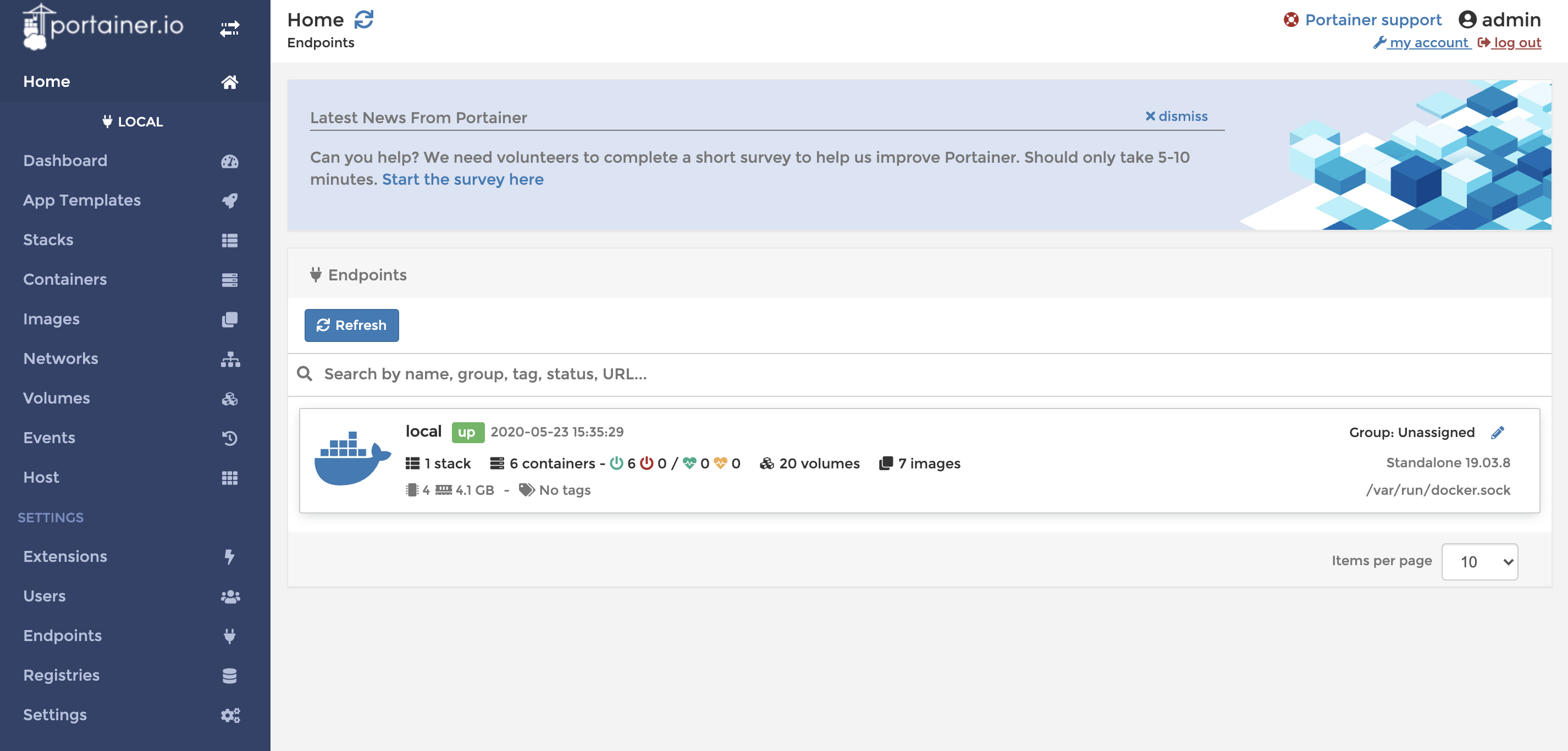This screenshot has height=751, width=1568.
Task: Click the Volumes cubes icon in sidebar
Action: click(229, 399)
